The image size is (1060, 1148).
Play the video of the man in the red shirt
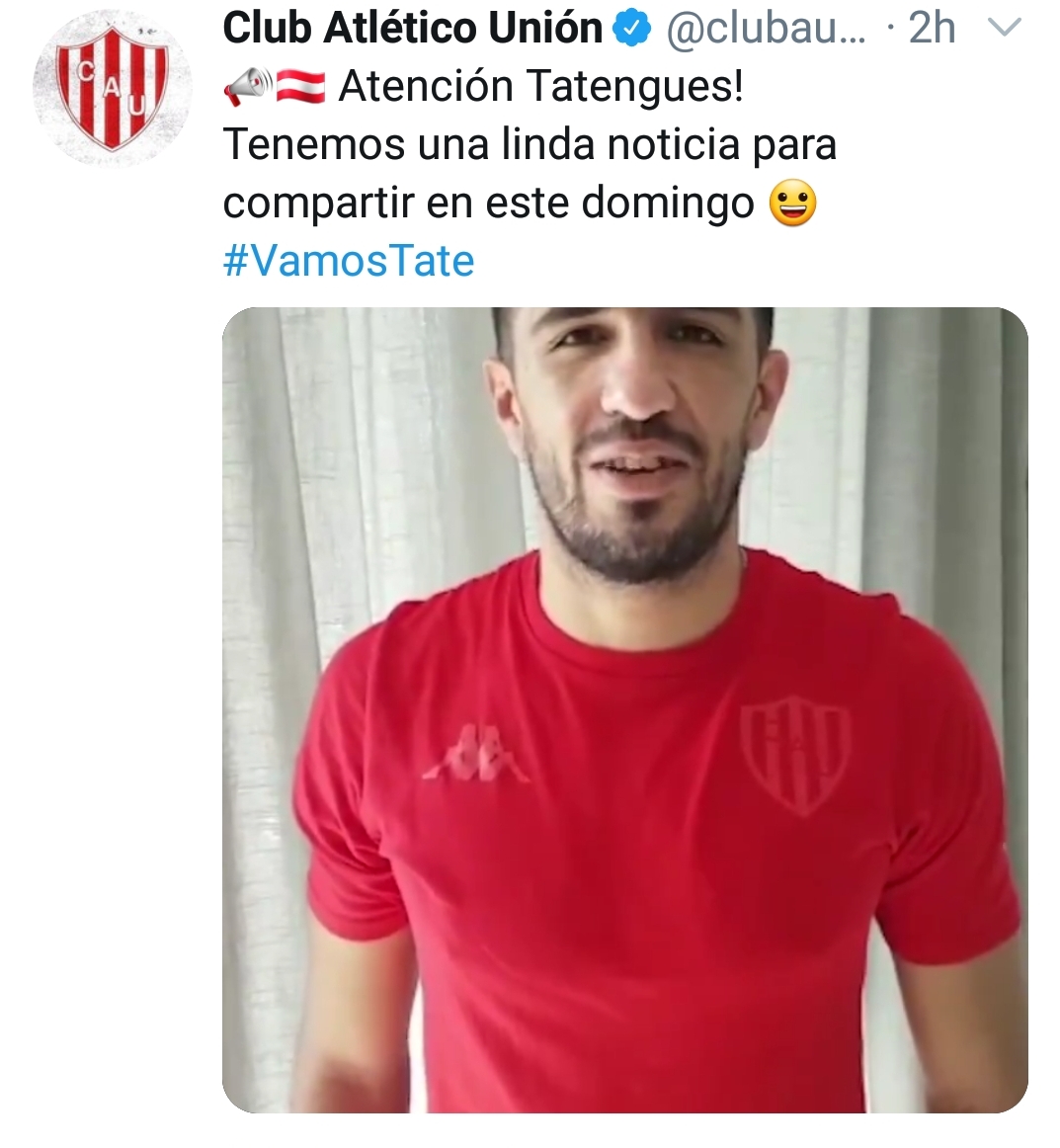tap(625, 709)
